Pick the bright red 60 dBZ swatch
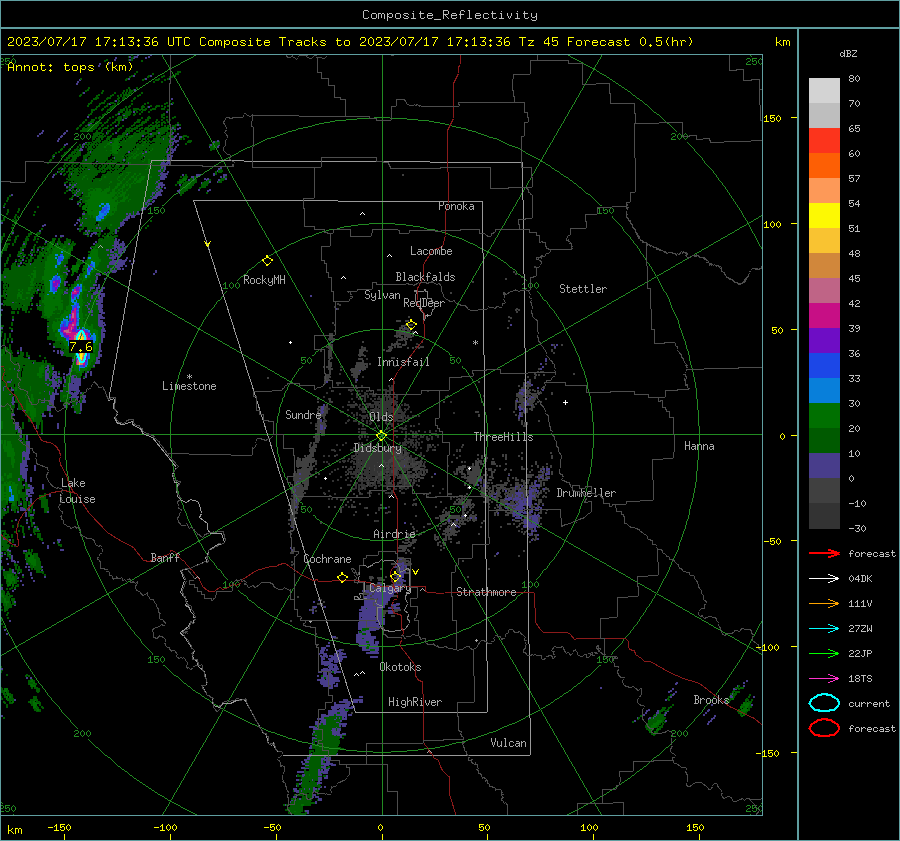 tap(824, 141)
